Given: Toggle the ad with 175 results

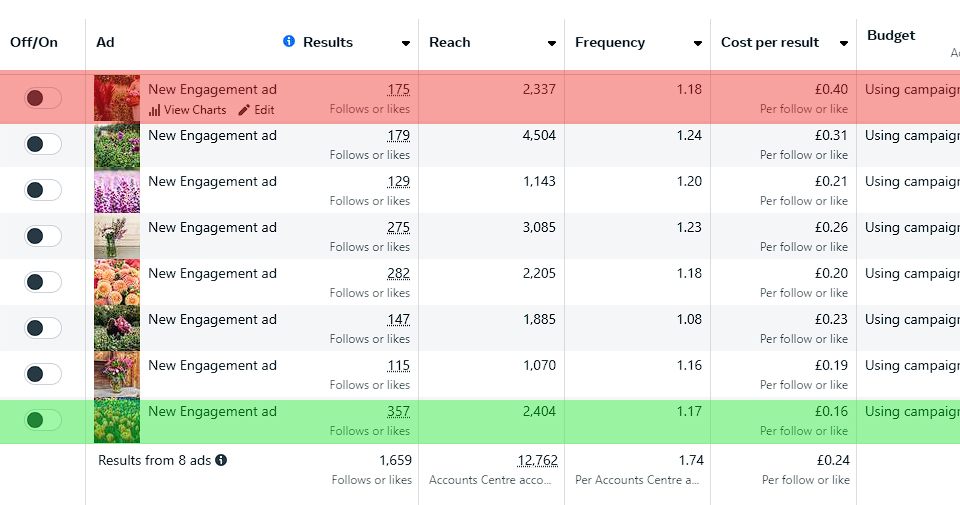Looking at the screenshot, I should (43, 98).
